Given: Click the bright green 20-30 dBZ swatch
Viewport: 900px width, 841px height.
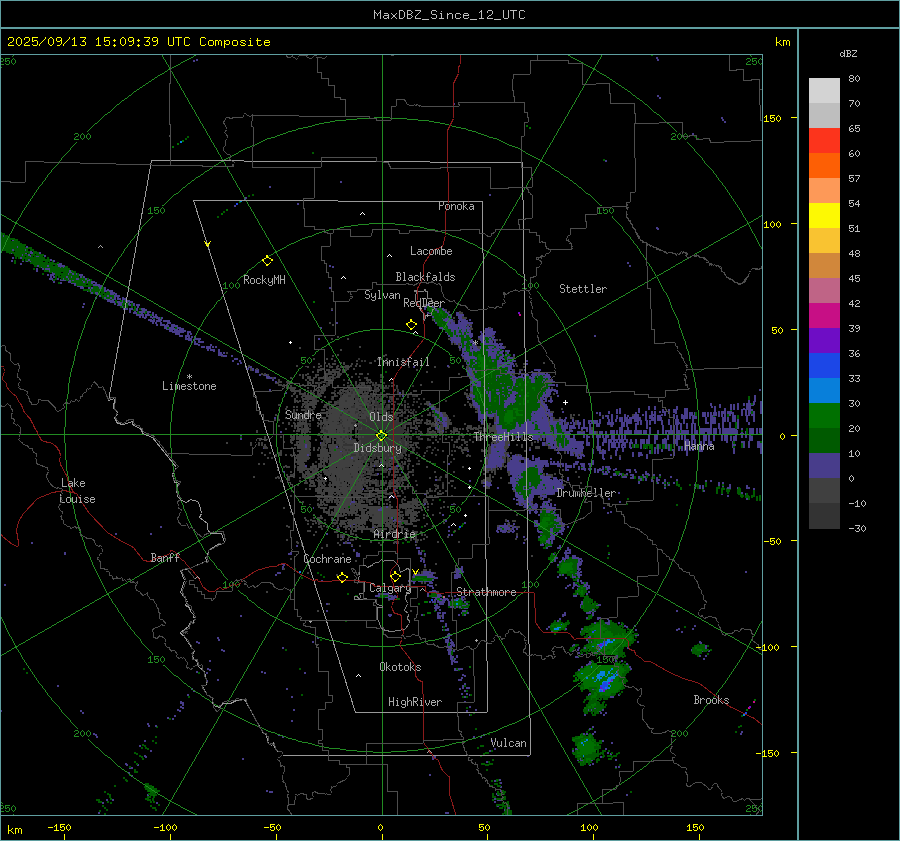Looking at the screenshot, I should (824, 416).
